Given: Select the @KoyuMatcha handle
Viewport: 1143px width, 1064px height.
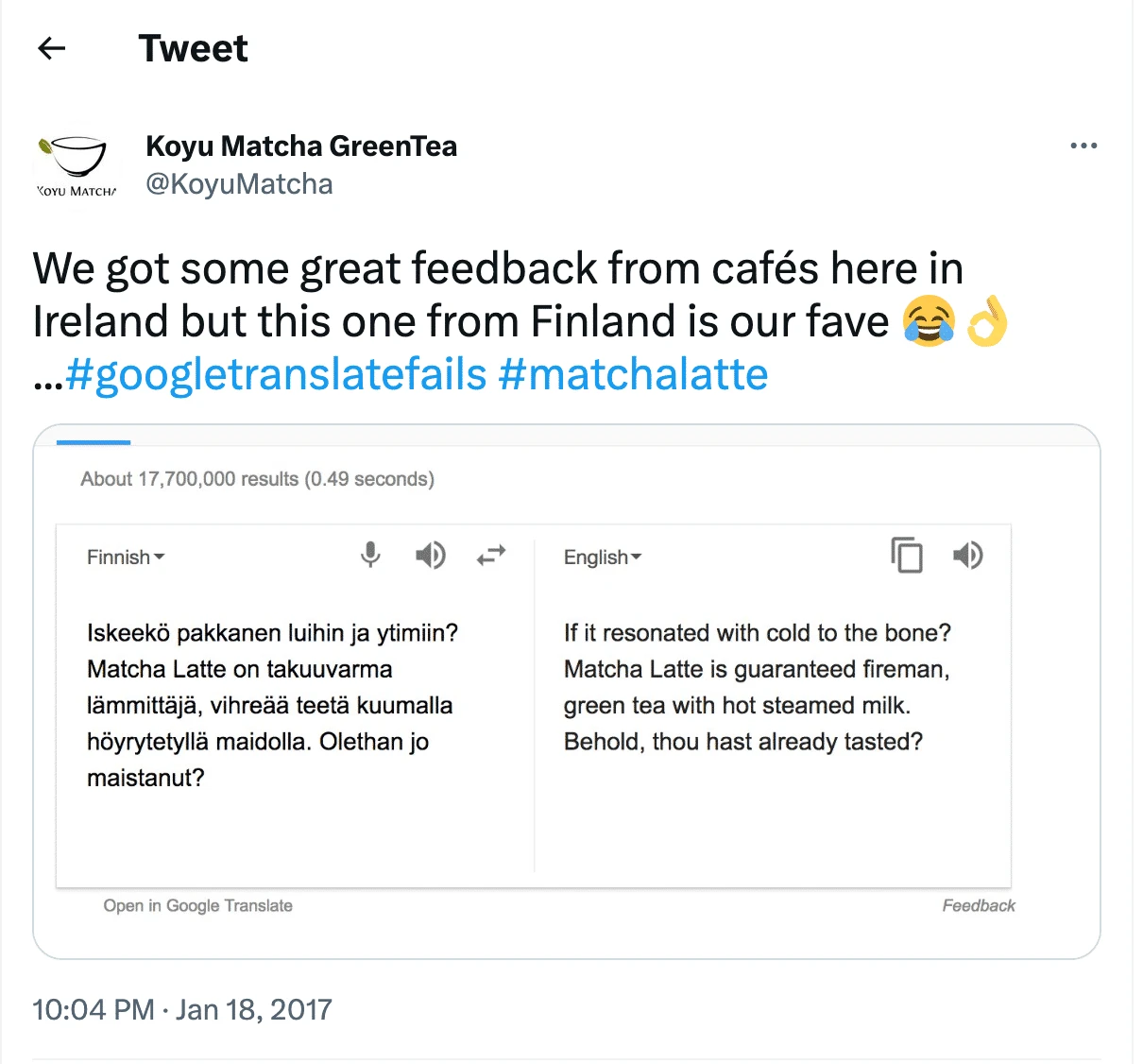Looking at the screenshot, I should 239,183.
